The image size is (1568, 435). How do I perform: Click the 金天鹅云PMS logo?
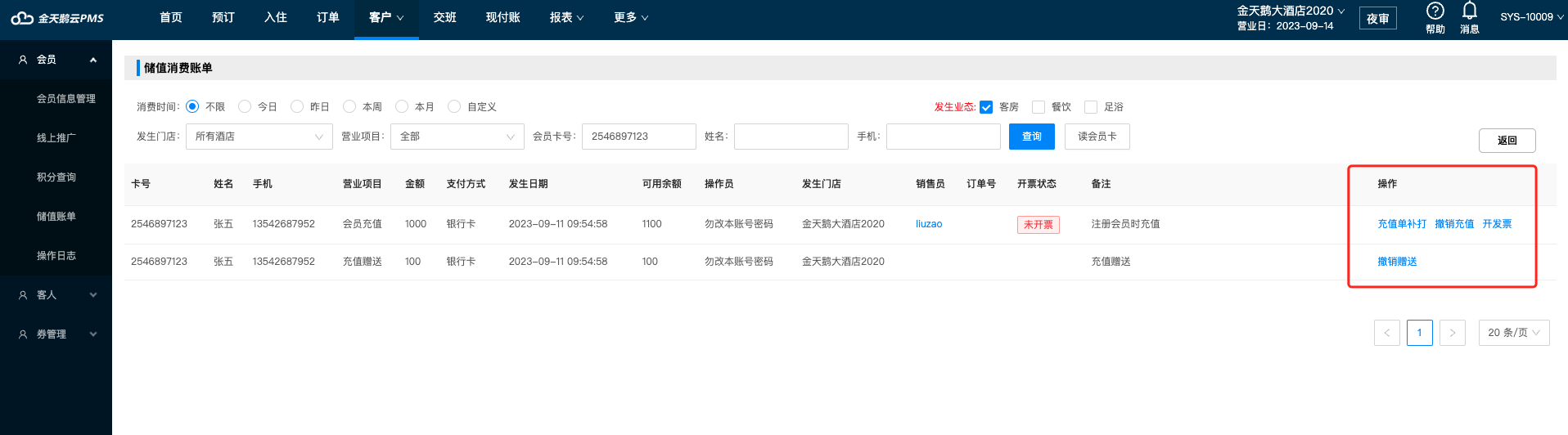[57, 18]
